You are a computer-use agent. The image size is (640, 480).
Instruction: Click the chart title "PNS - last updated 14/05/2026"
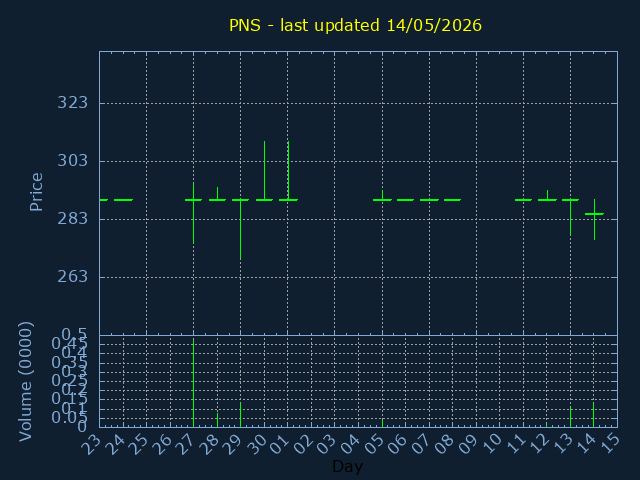[355, 25]
